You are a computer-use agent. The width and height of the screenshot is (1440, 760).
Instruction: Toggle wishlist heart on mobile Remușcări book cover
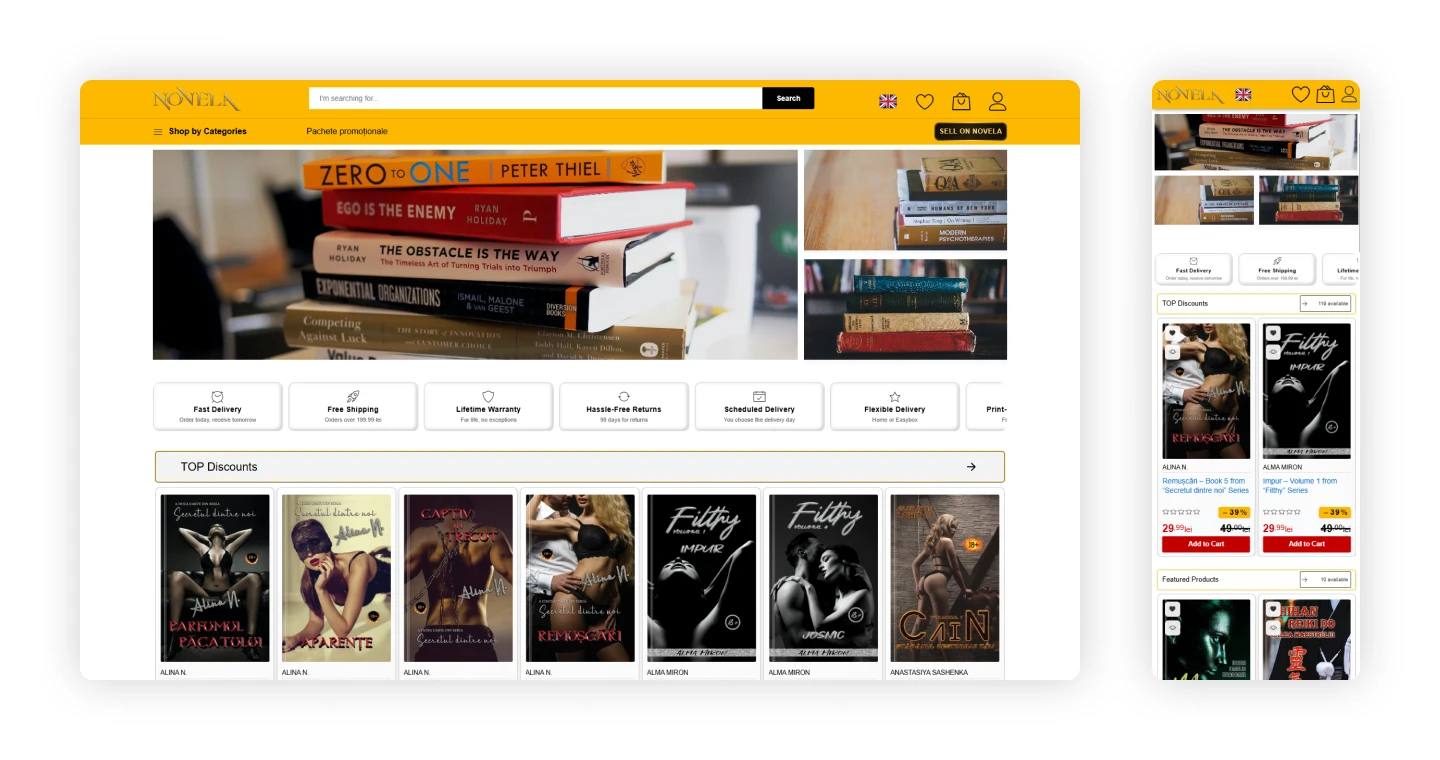(1172, 333)
